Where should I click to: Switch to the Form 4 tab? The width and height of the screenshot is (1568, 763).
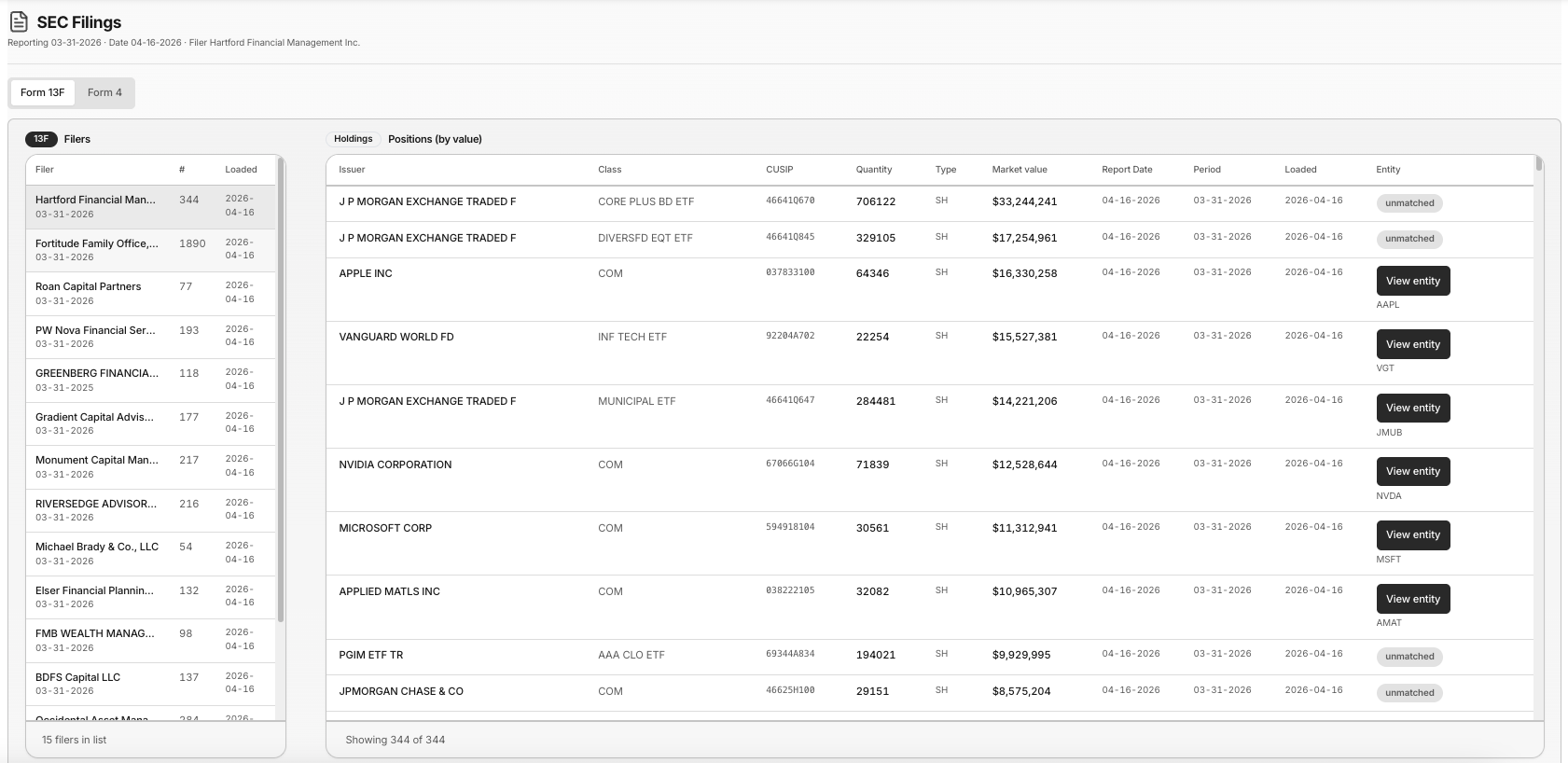[x=104, y=92]
